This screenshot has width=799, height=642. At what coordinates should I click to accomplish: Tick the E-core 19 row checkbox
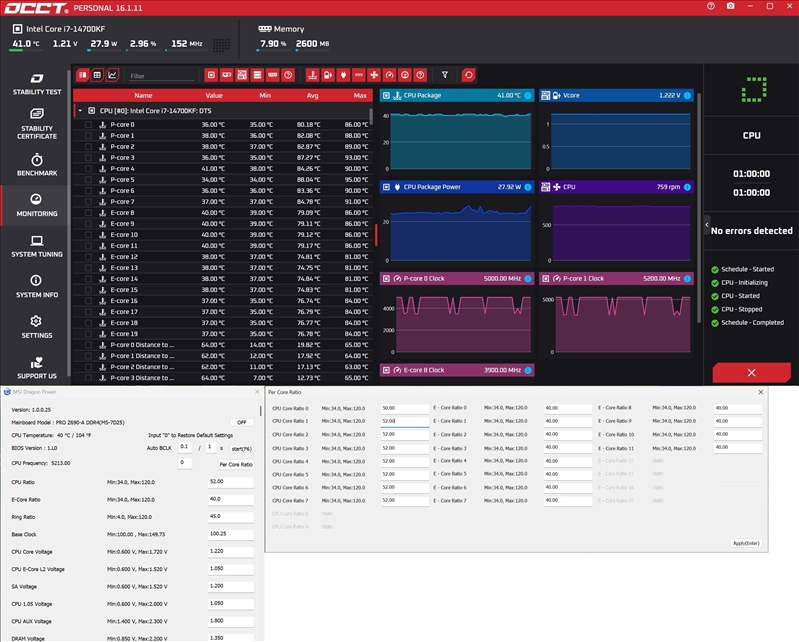point(89,334)
